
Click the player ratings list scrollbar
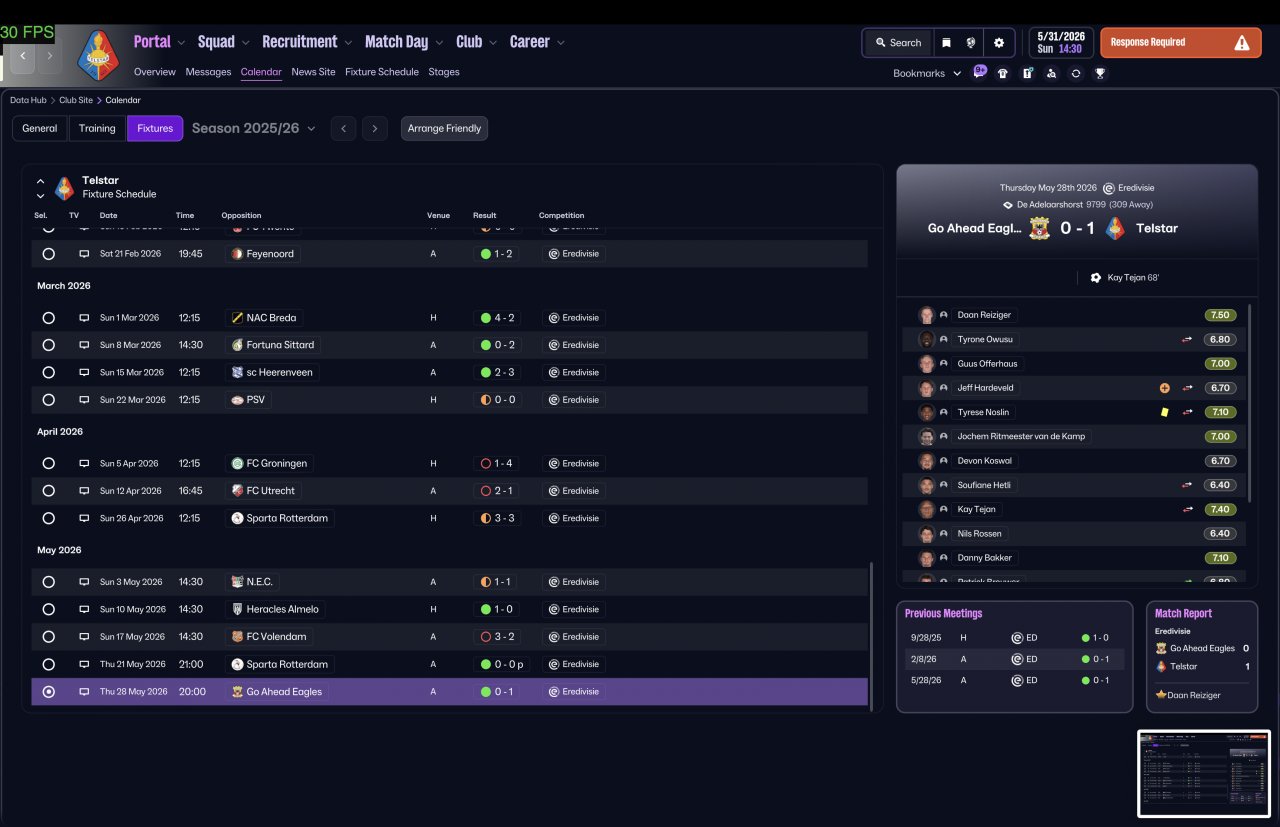[x=1250, y=402]
